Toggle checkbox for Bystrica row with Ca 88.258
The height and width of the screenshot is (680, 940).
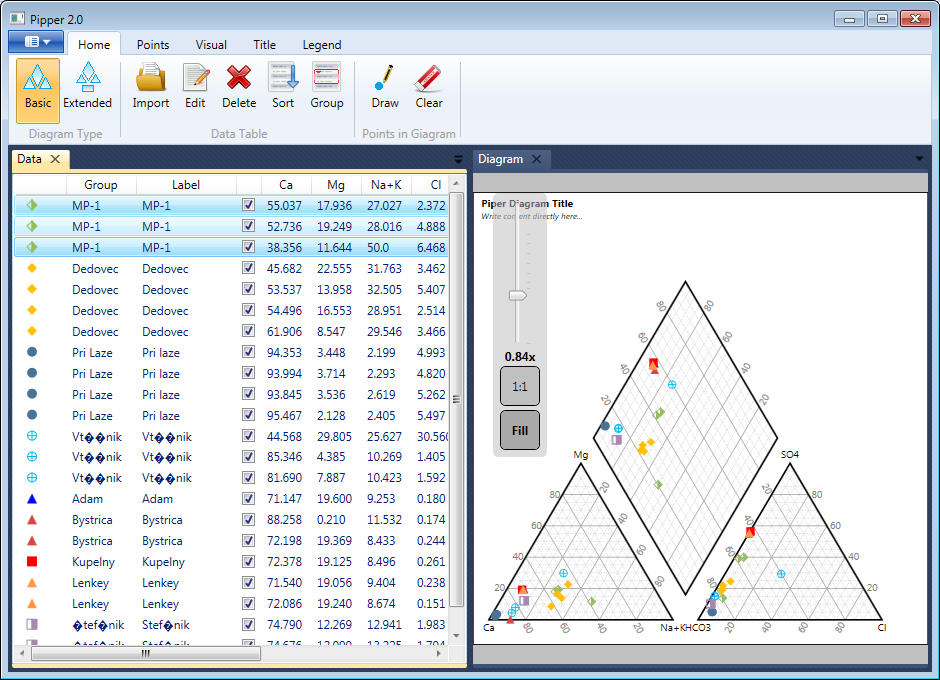pyautogui.click(x=248, y=519)
